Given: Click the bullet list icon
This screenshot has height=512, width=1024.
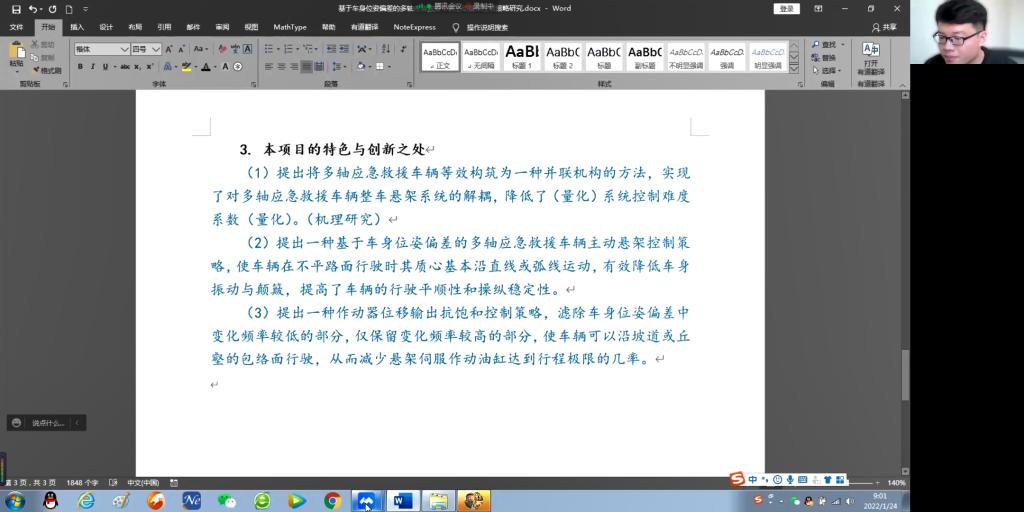Looking at the screenshot, I should point(270,49).
